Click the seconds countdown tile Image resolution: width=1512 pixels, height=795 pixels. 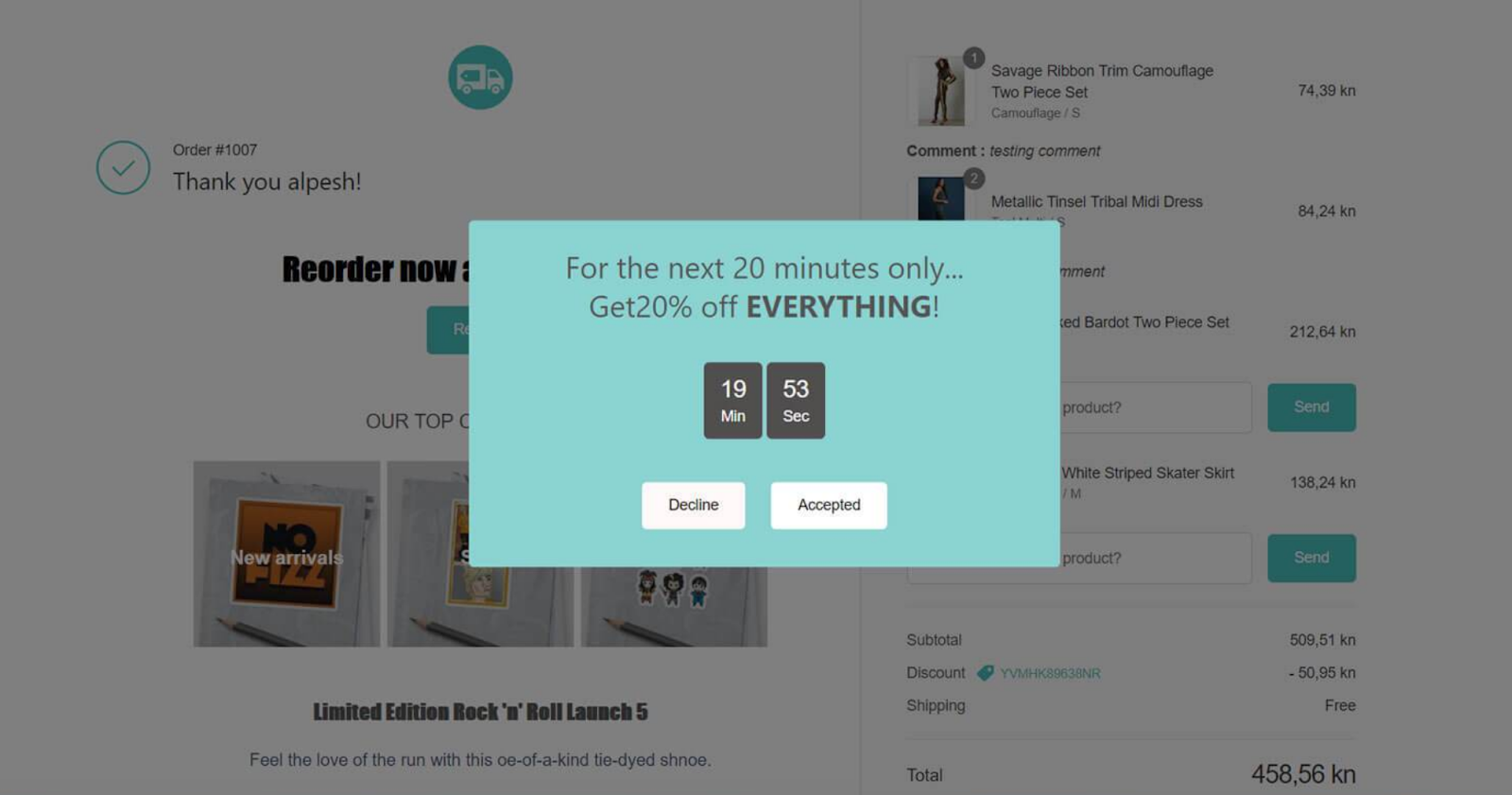(x=796, y=401)
